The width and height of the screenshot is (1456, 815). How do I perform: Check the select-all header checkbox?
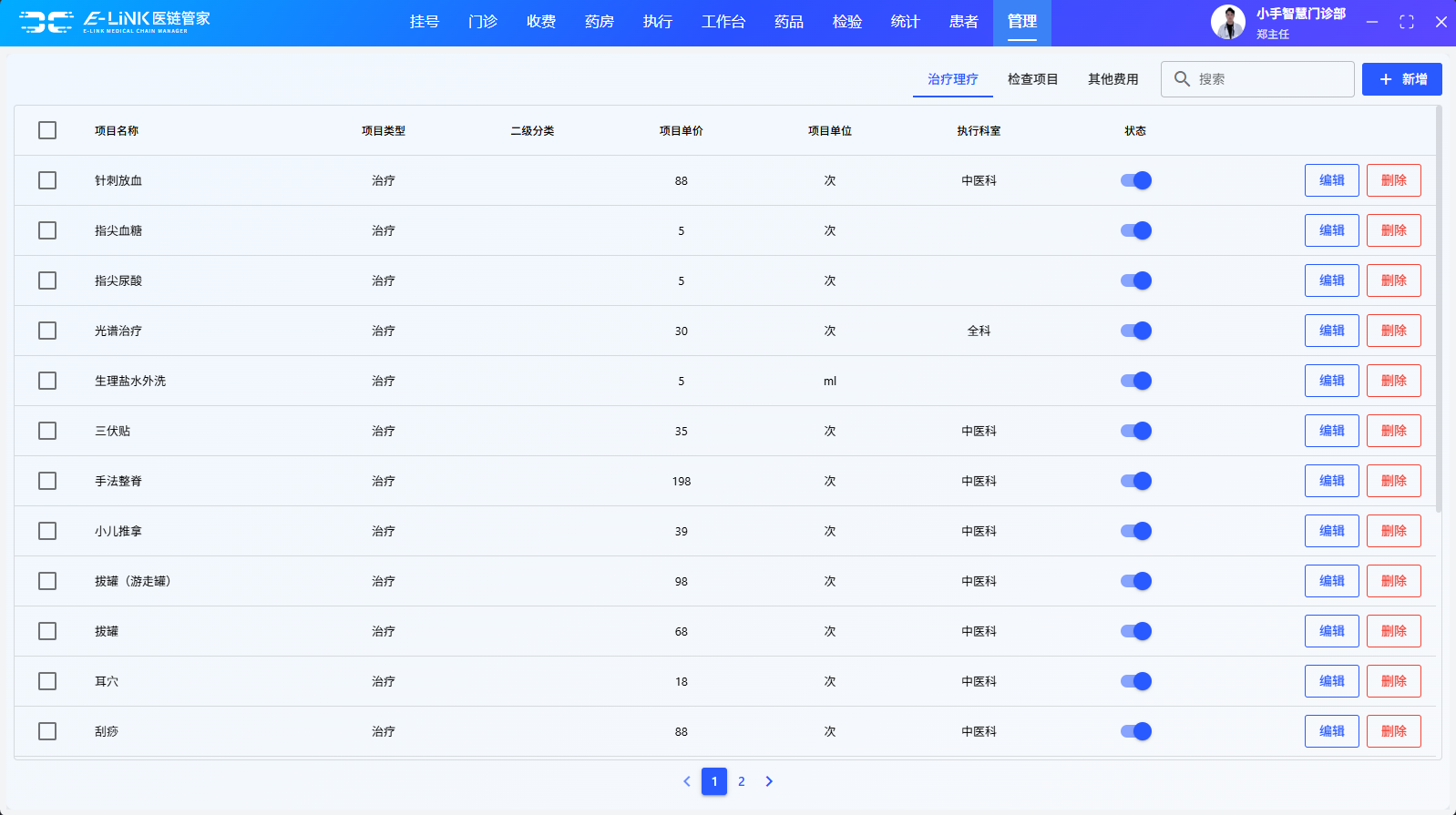click(x=47, y=130)
